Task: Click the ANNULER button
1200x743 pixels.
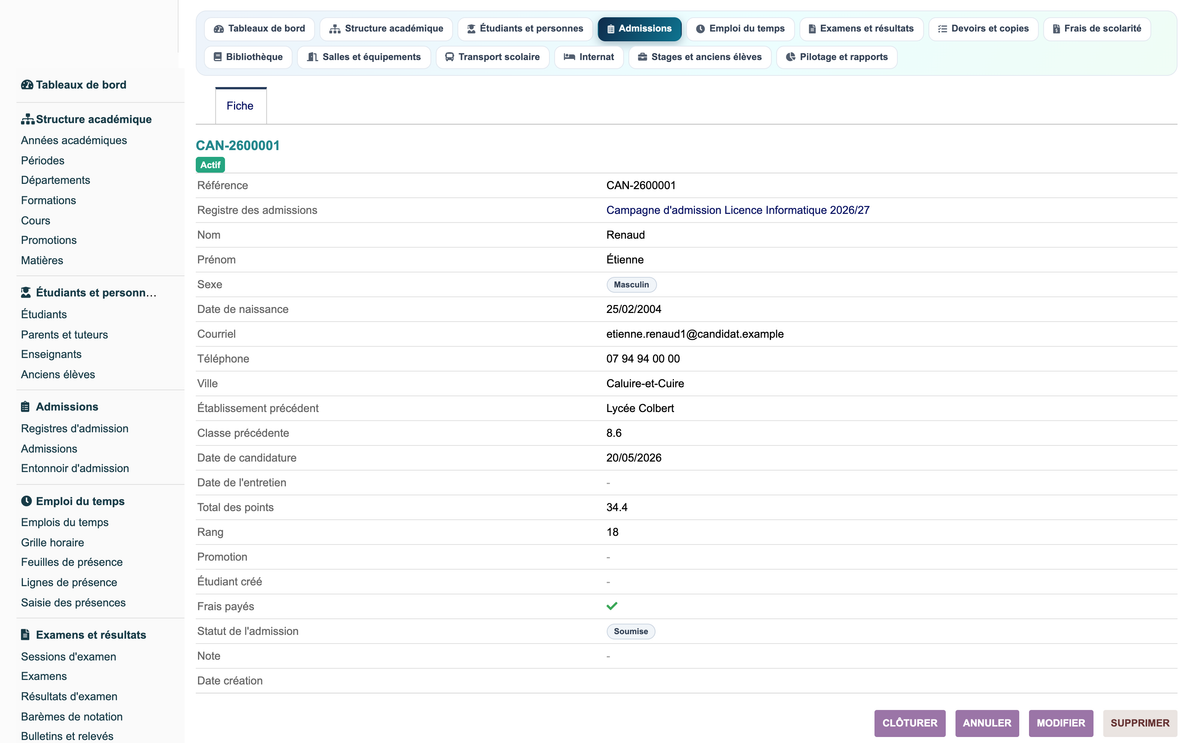Action: (x=987, y=723)
